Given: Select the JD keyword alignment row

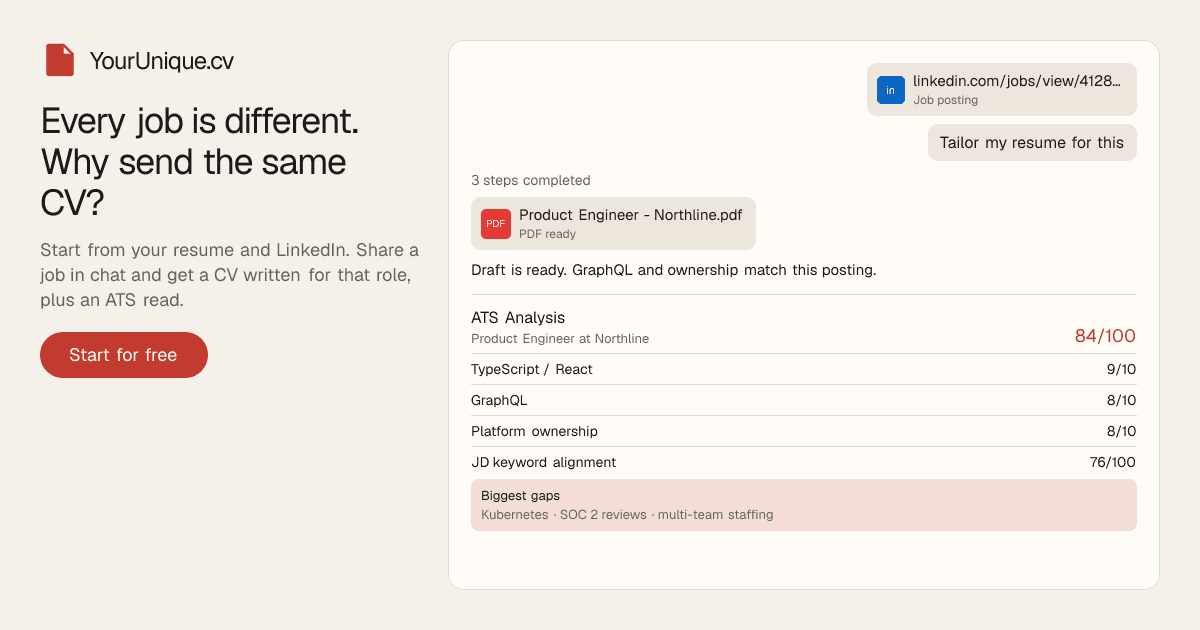Looking at the screenshot, I should click(804, 462).
